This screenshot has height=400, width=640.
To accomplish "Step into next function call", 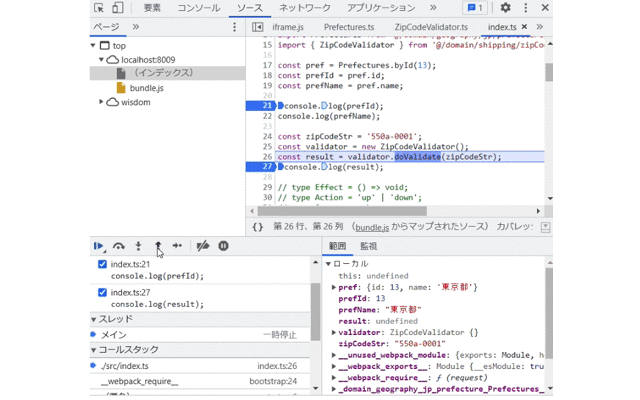I will [x=138, y=246].
